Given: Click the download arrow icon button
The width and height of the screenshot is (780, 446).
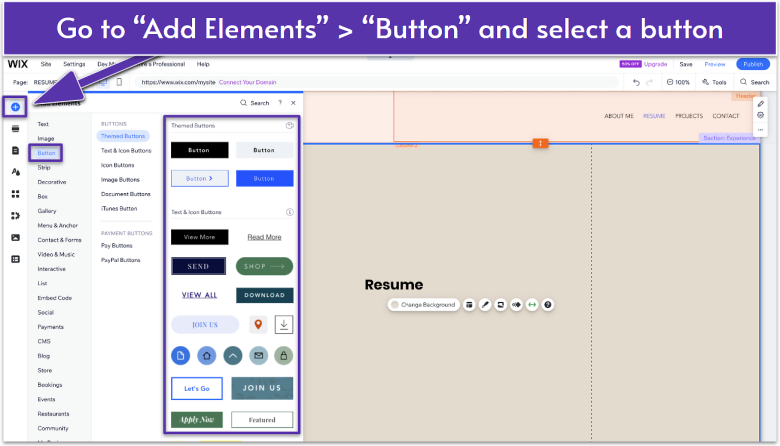Looking at the screenshot, I should click(284, 324).
